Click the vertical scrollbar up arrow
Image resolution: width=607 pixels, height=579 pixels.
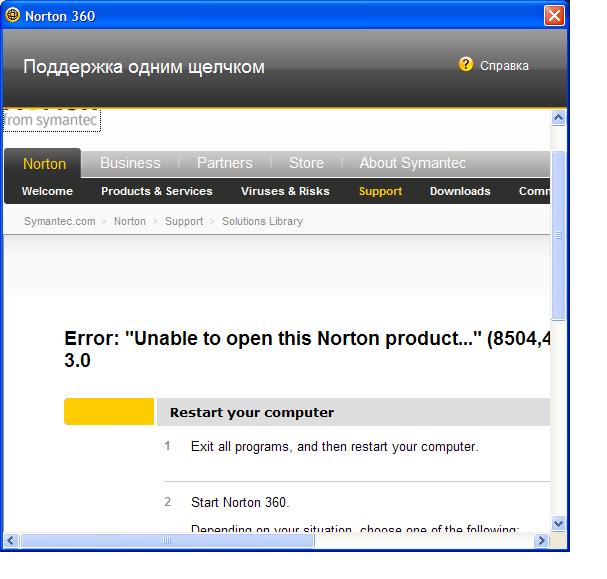[x=558, y=118]
